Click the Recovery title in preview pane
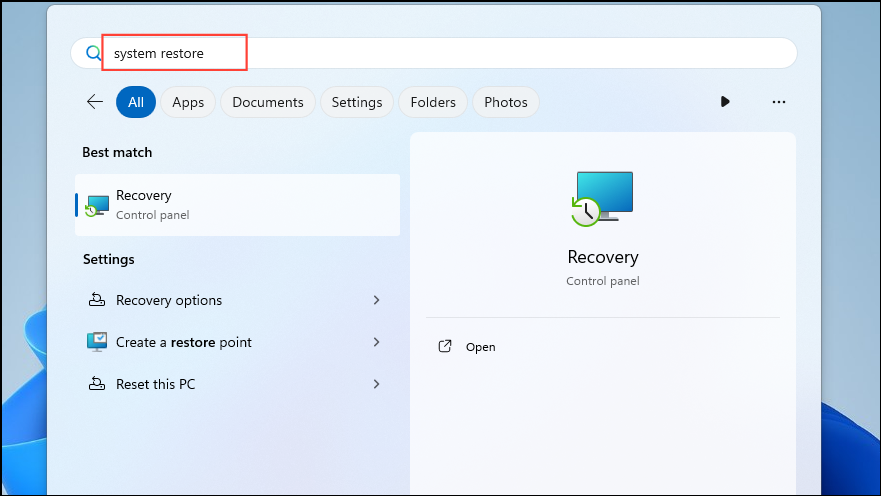 [603, 257]
